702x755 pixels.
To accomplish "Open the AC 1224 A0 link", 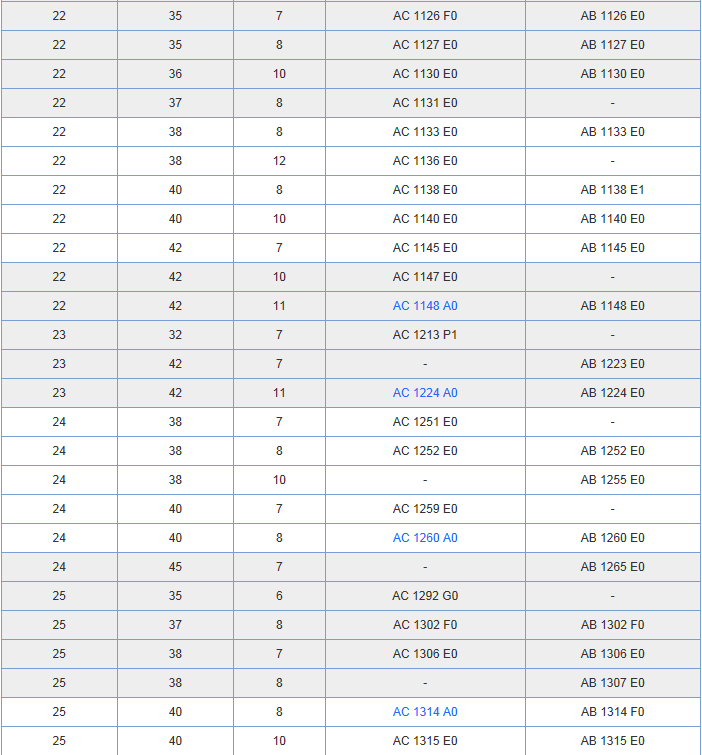I will (425, 393).
